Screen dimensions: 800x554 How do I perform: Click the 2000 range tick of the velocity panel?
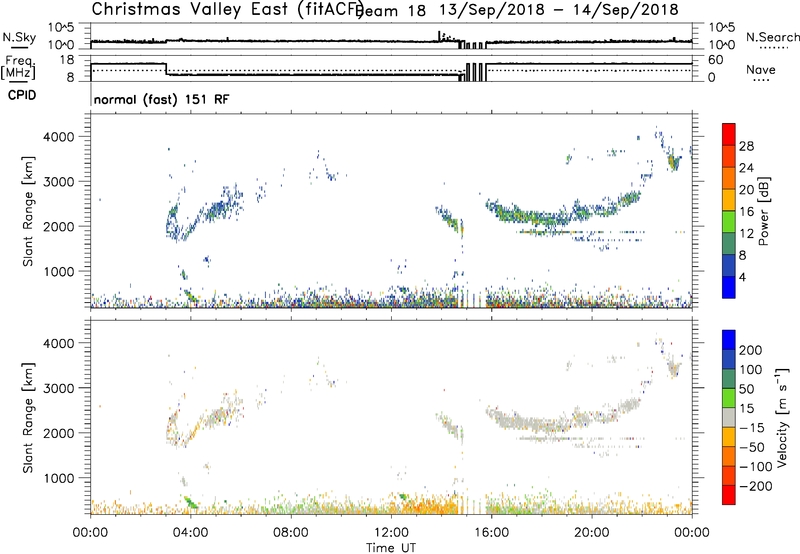[x=59, y=433]
